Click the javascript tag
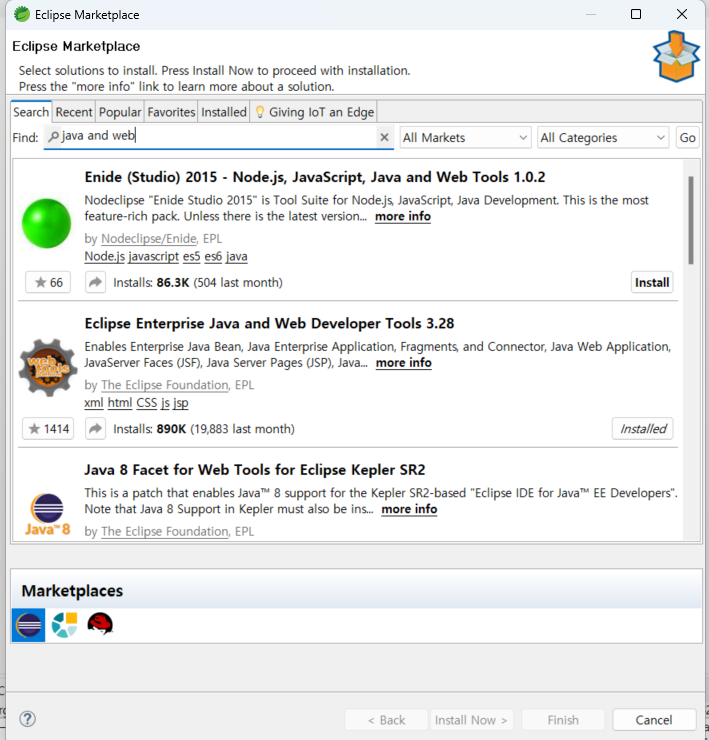Viewport: 709px width, 740px height. coord(154,256)
